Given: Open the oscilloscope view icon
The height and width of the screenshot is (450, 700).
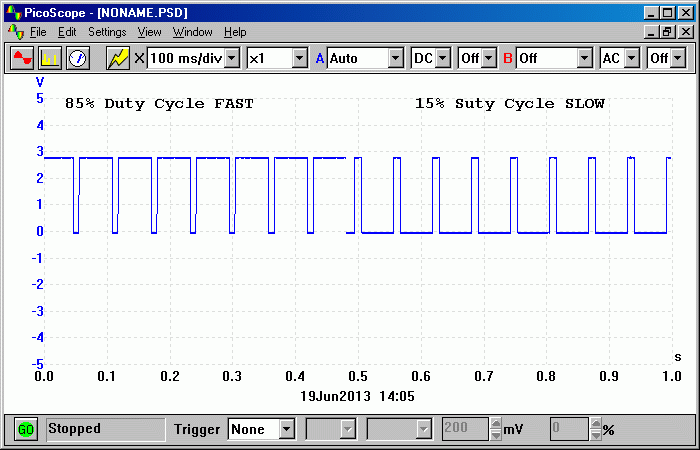Looking at the screenshot, I should [22, 58].
